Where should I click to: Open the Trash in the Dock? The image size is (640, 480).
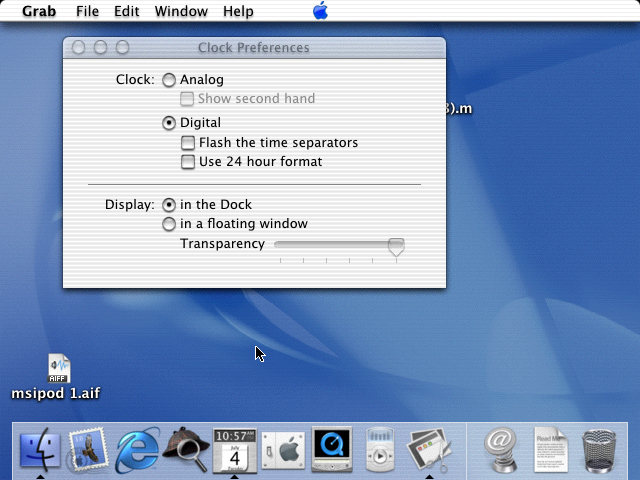click(x=599, y=450)
